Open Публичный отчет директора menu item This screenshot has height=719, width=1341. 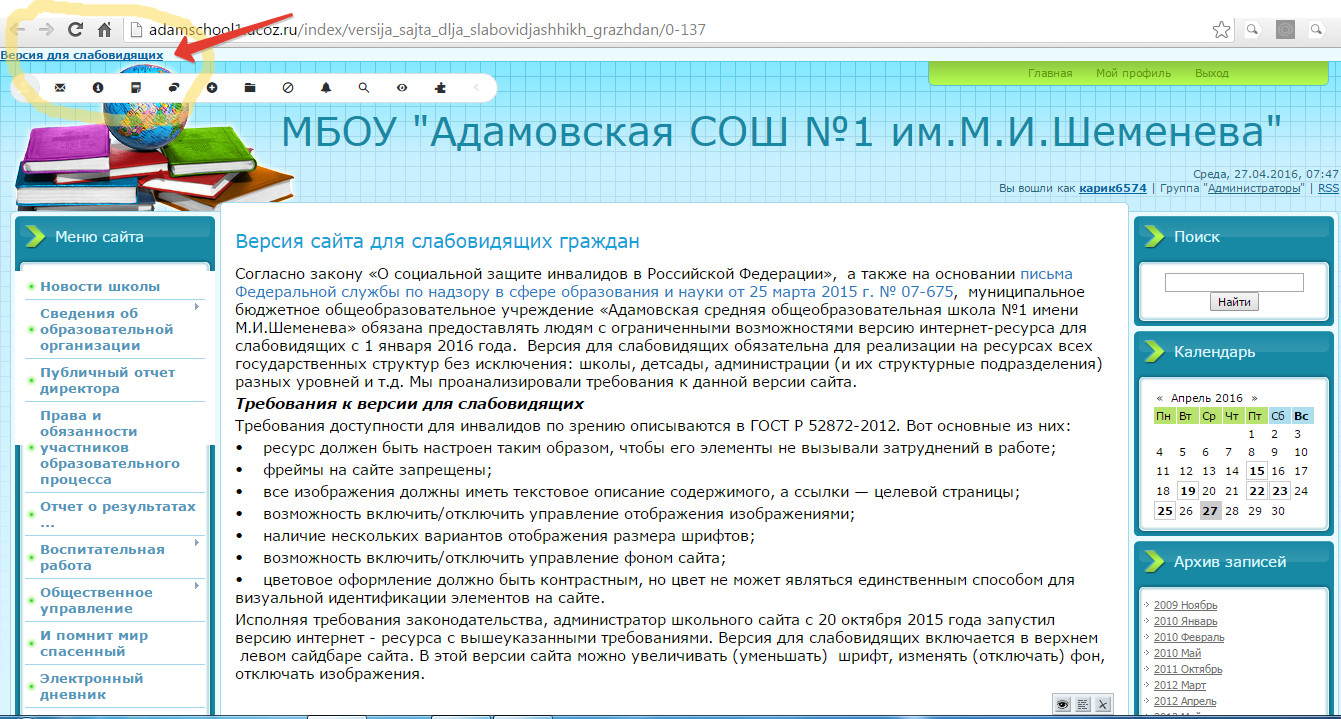108,380
